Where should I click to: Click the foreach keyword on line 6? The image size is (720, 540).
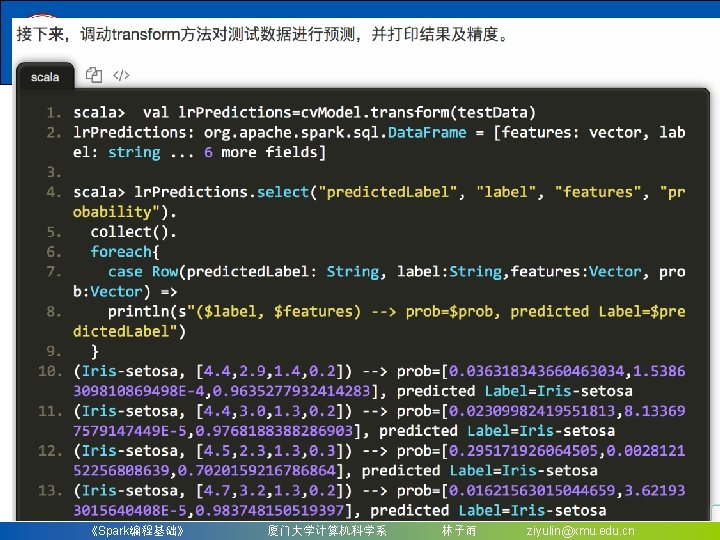coord(121,252)
